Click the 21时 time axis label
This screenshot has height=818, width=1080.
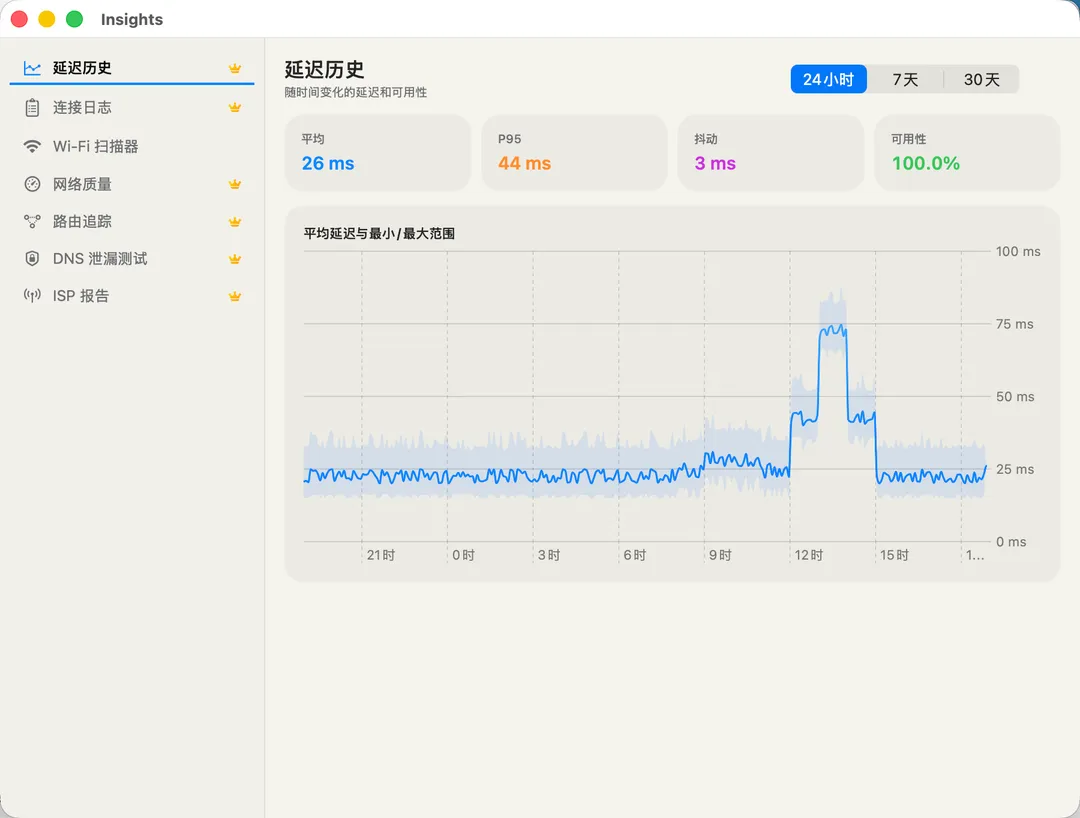tap(381, 555)
